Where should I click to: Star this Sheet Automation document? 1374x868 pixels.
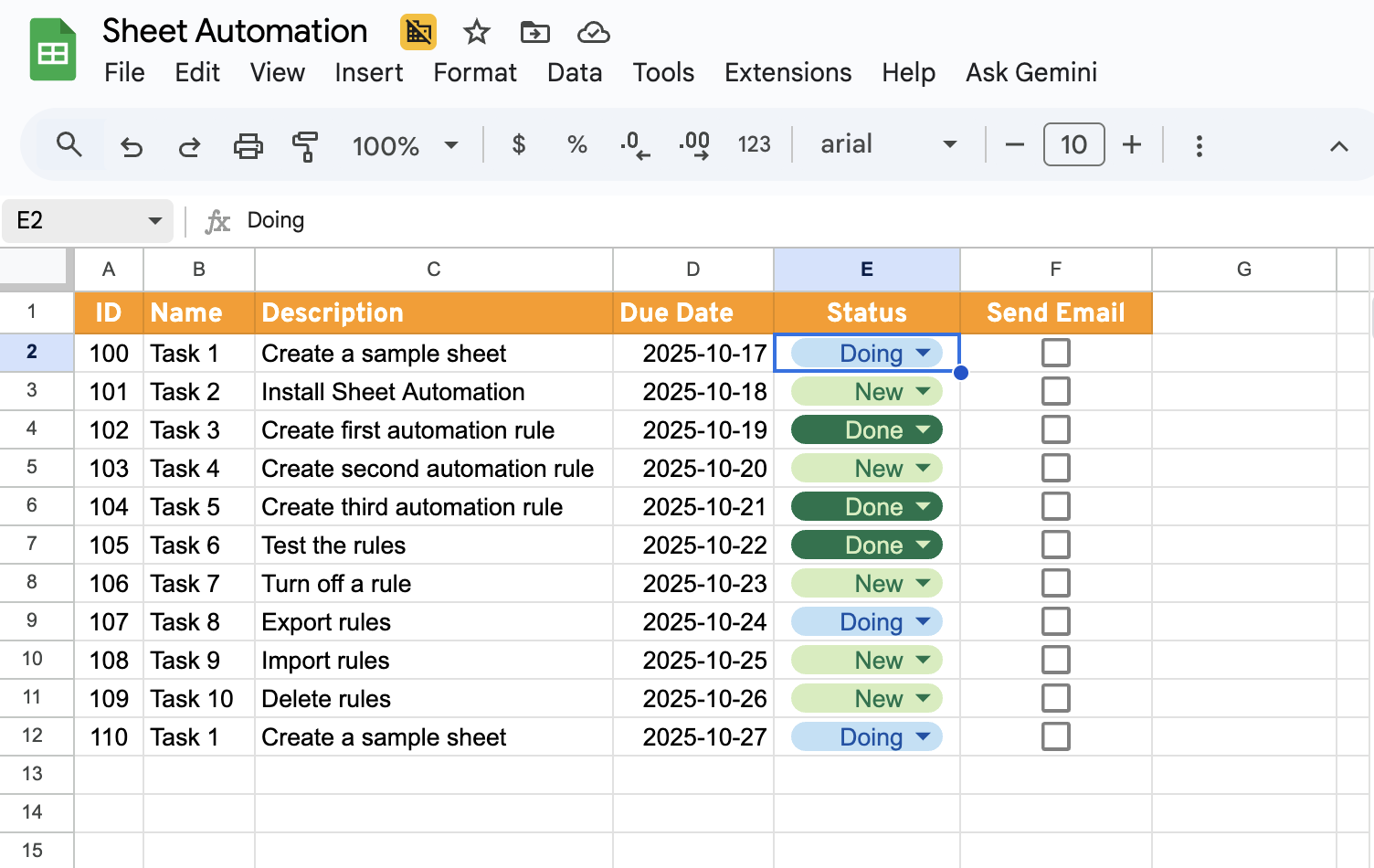coord(476,33)
